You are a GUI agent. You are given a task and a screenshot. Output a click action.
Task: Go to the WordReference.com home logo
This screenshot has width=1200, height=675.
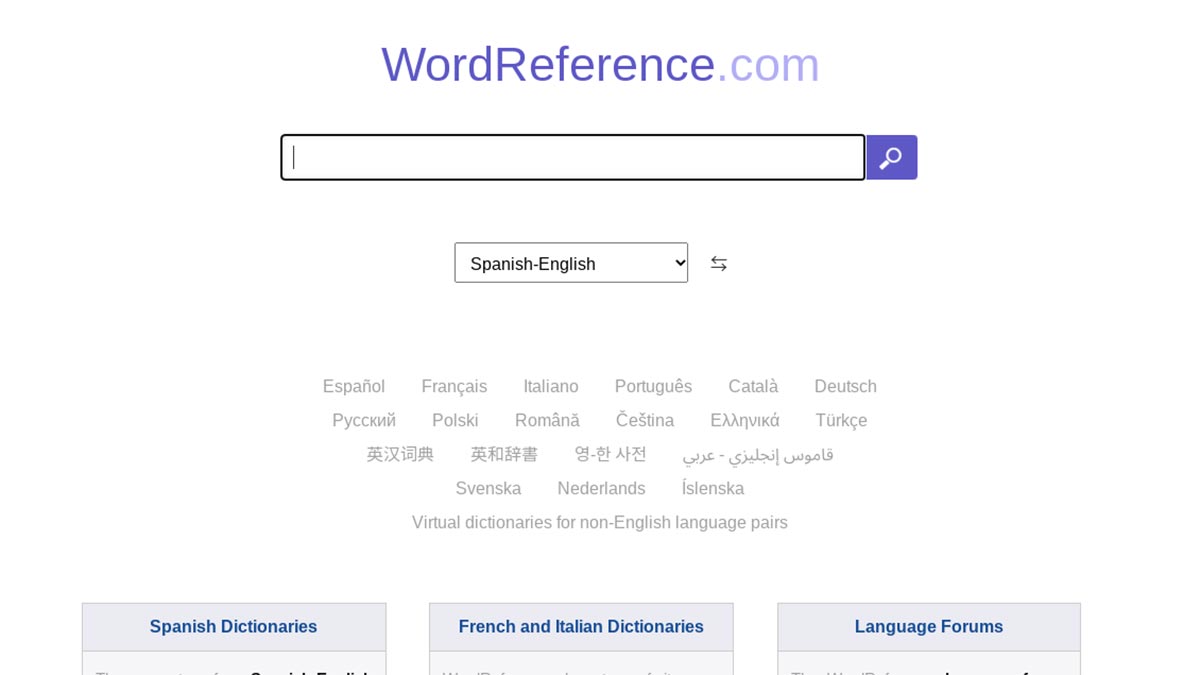click(600, 65)
